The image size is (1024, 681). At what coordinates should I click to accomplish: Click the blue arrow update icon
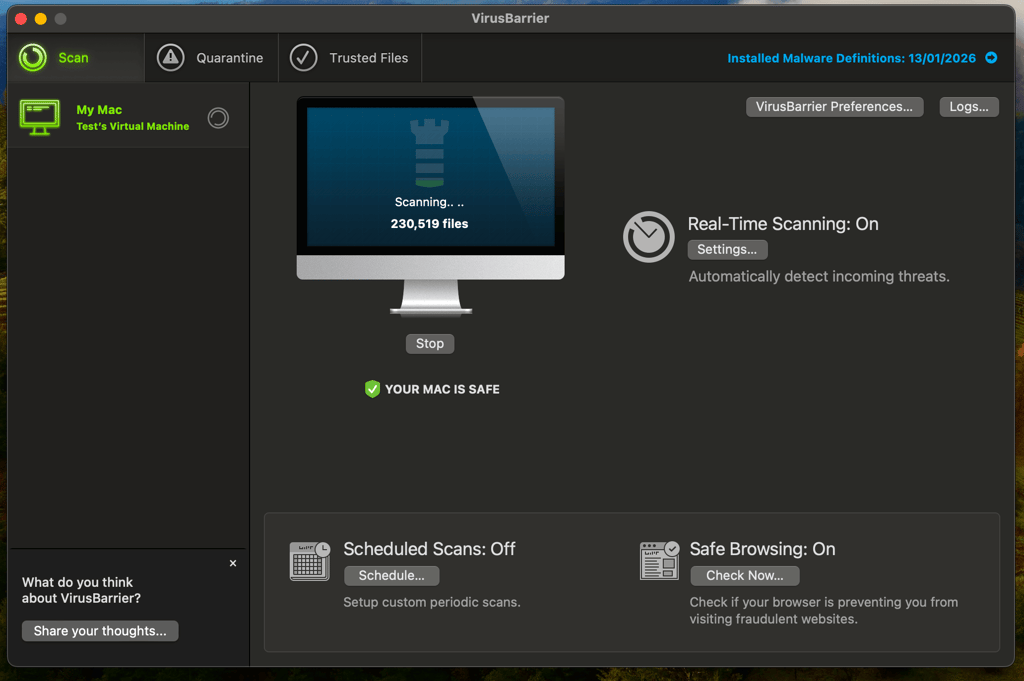pos(991,57)
